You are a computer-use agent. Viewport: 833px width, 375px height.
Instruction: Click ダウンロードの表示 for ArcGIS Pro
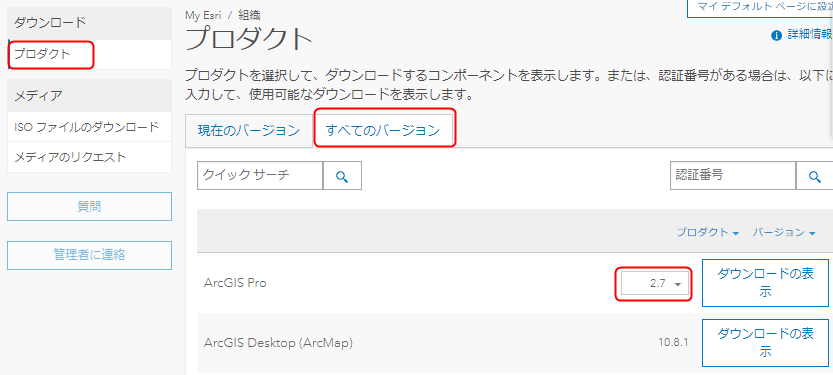pyautogui.click(x=766, y=283)
